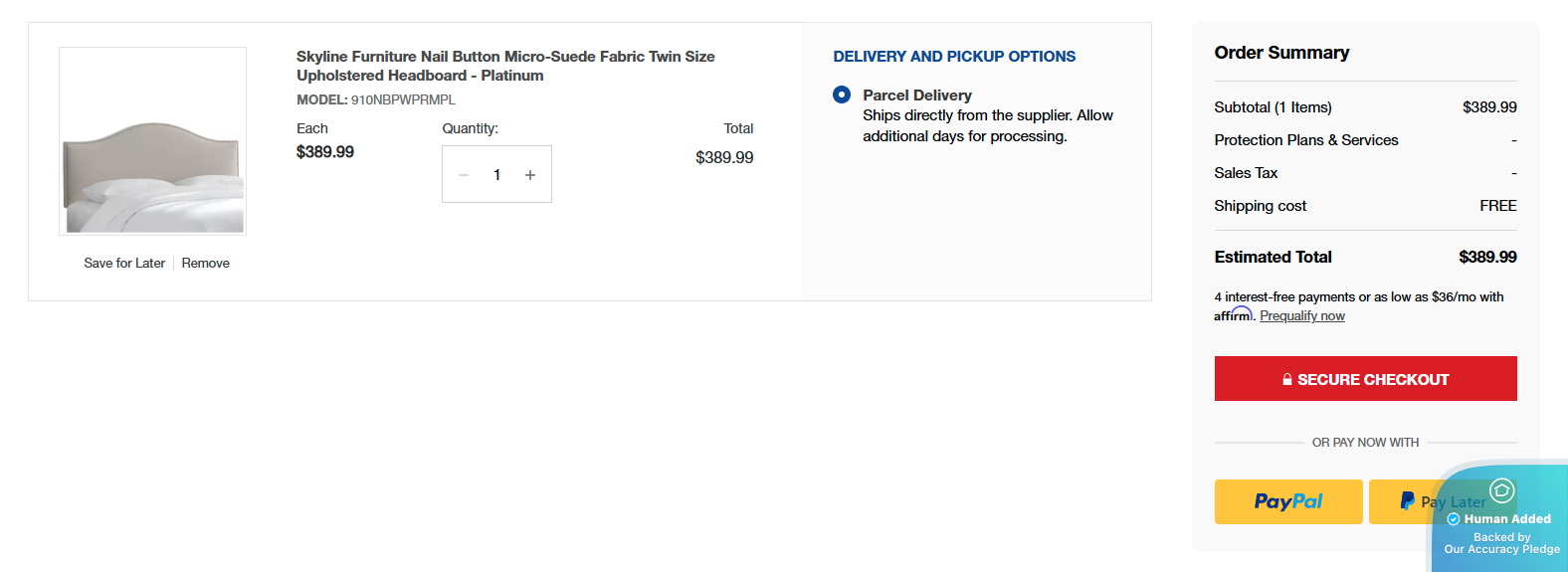Click the PayPal P logo on Pay Later

click(x=1407, y=501)
